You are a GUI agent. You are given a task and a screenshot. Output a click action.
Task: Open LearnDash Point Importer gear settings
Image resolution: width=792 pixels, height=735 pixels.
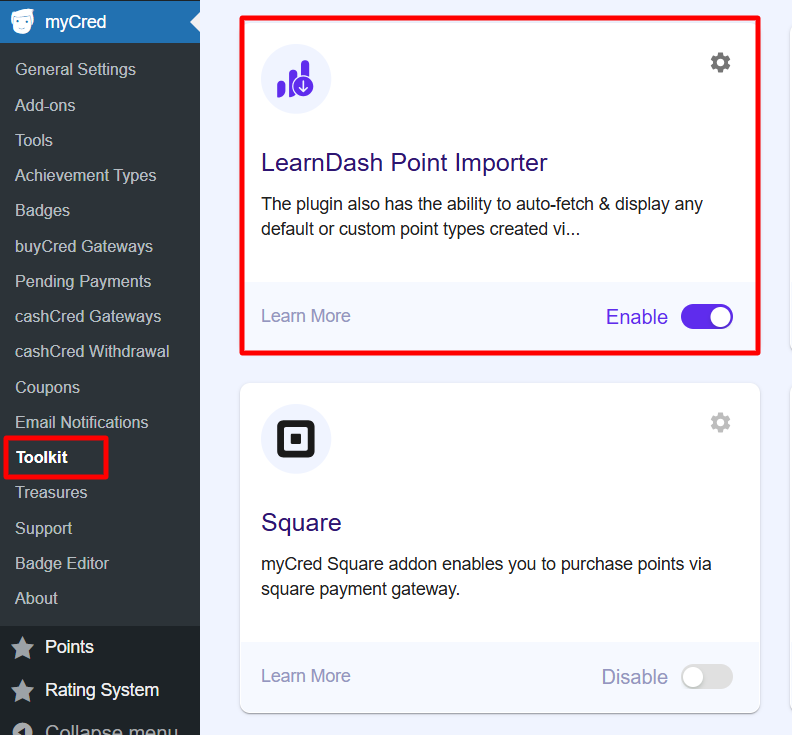720,63
